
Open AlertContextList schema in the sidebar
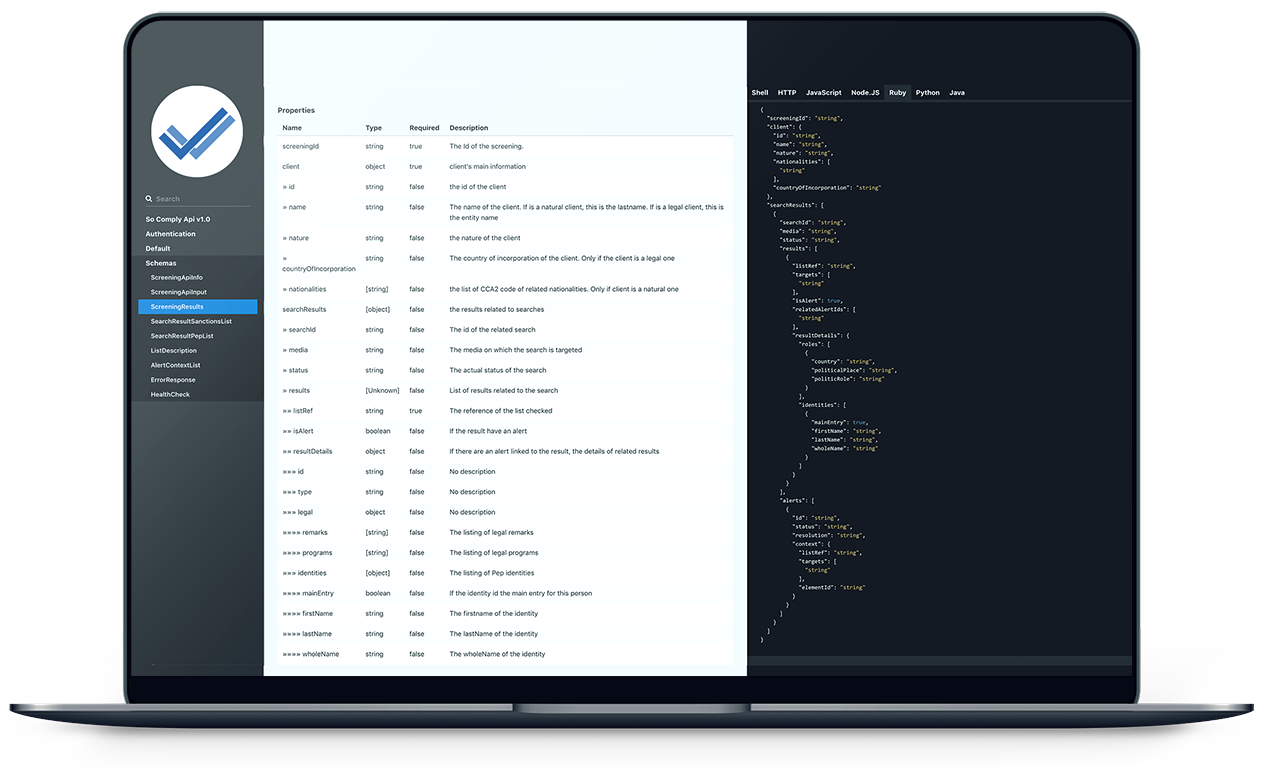tap(176, 365)
